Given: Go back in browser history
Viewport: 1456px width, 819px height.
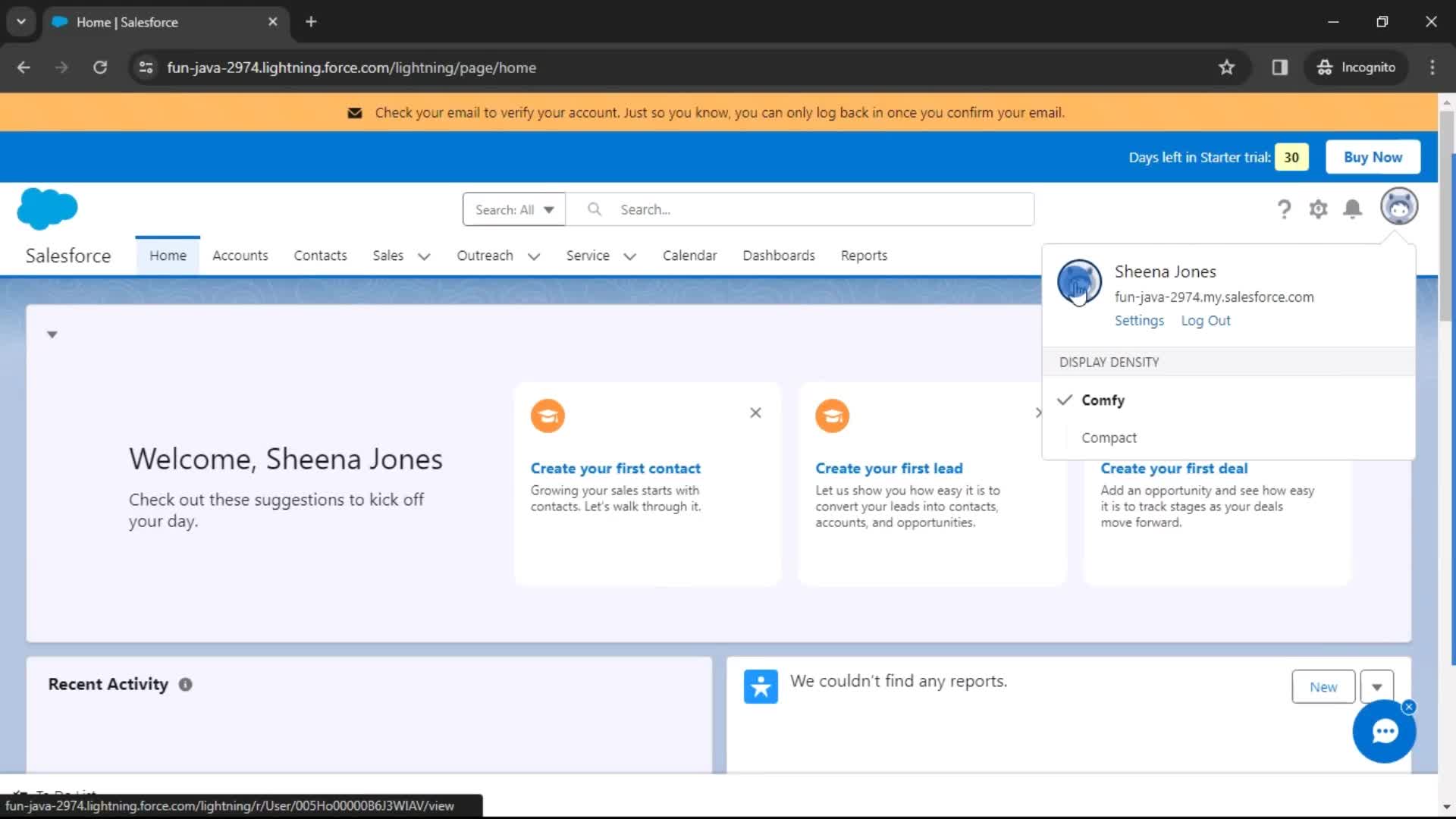Looking at the screenshot, I should 24,67.
